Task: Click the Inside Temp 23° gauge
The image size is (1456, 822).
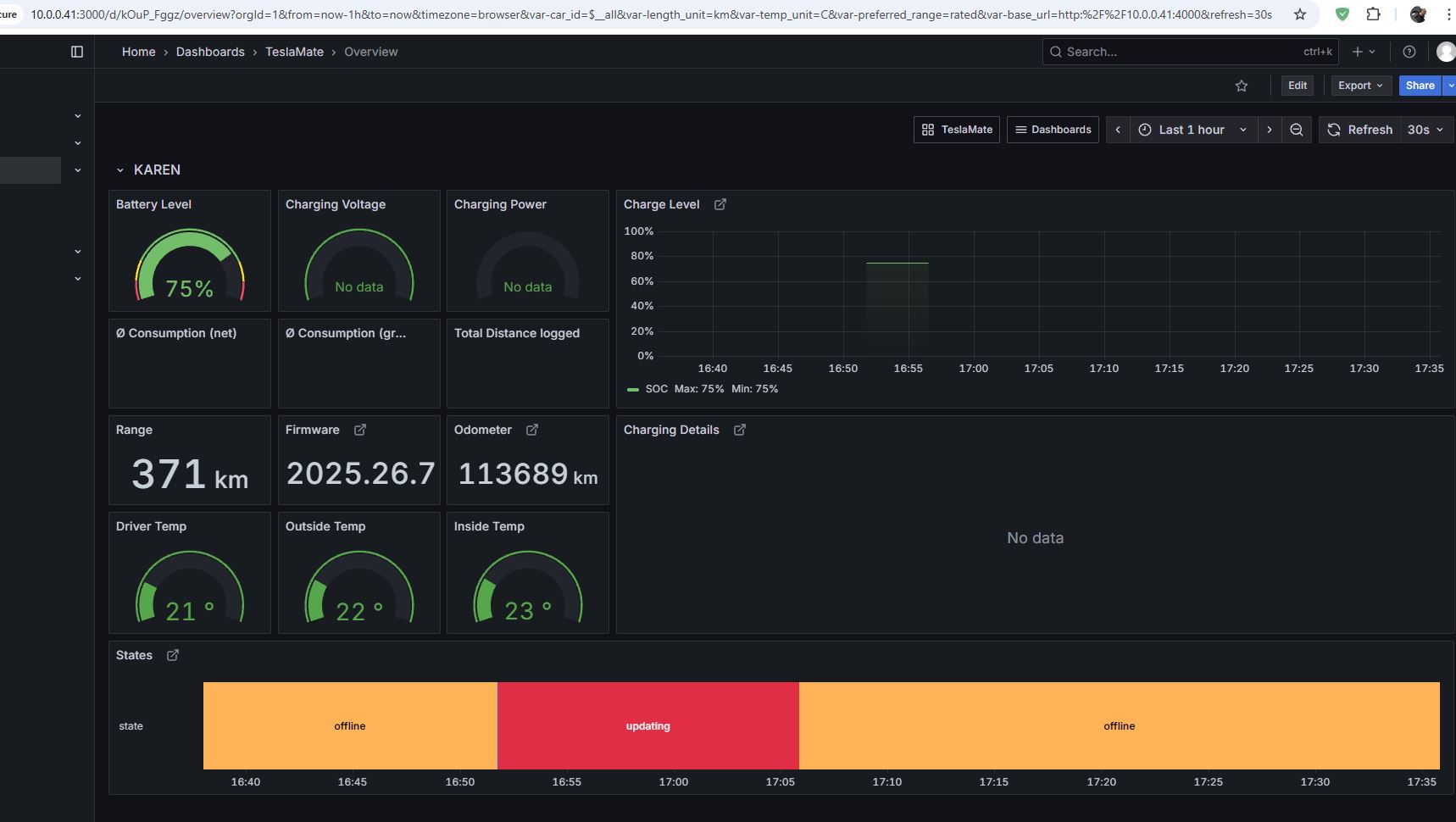Action: [x=528, y=586]
